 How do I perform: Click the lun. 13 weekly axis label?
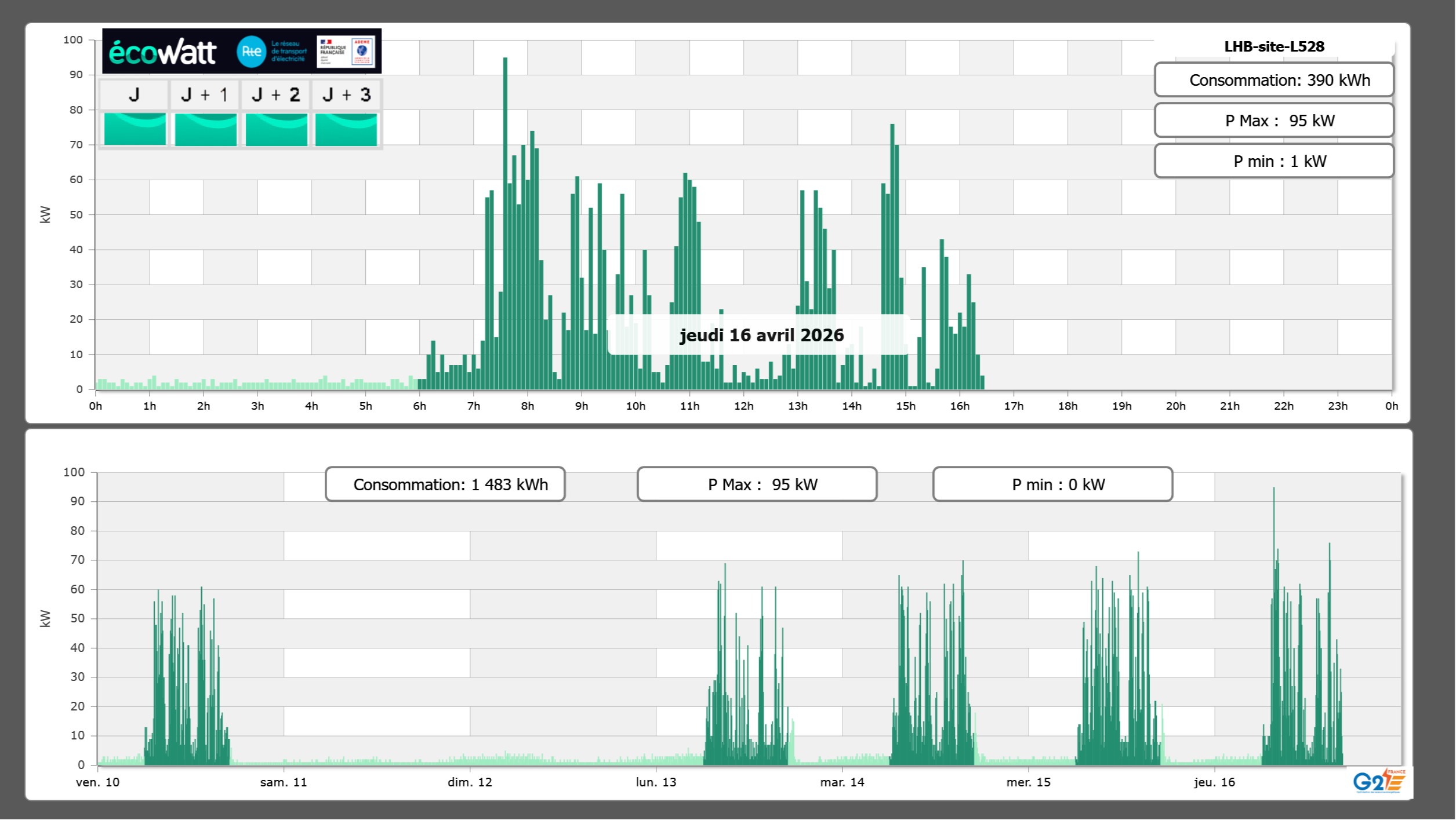(655, 782)
